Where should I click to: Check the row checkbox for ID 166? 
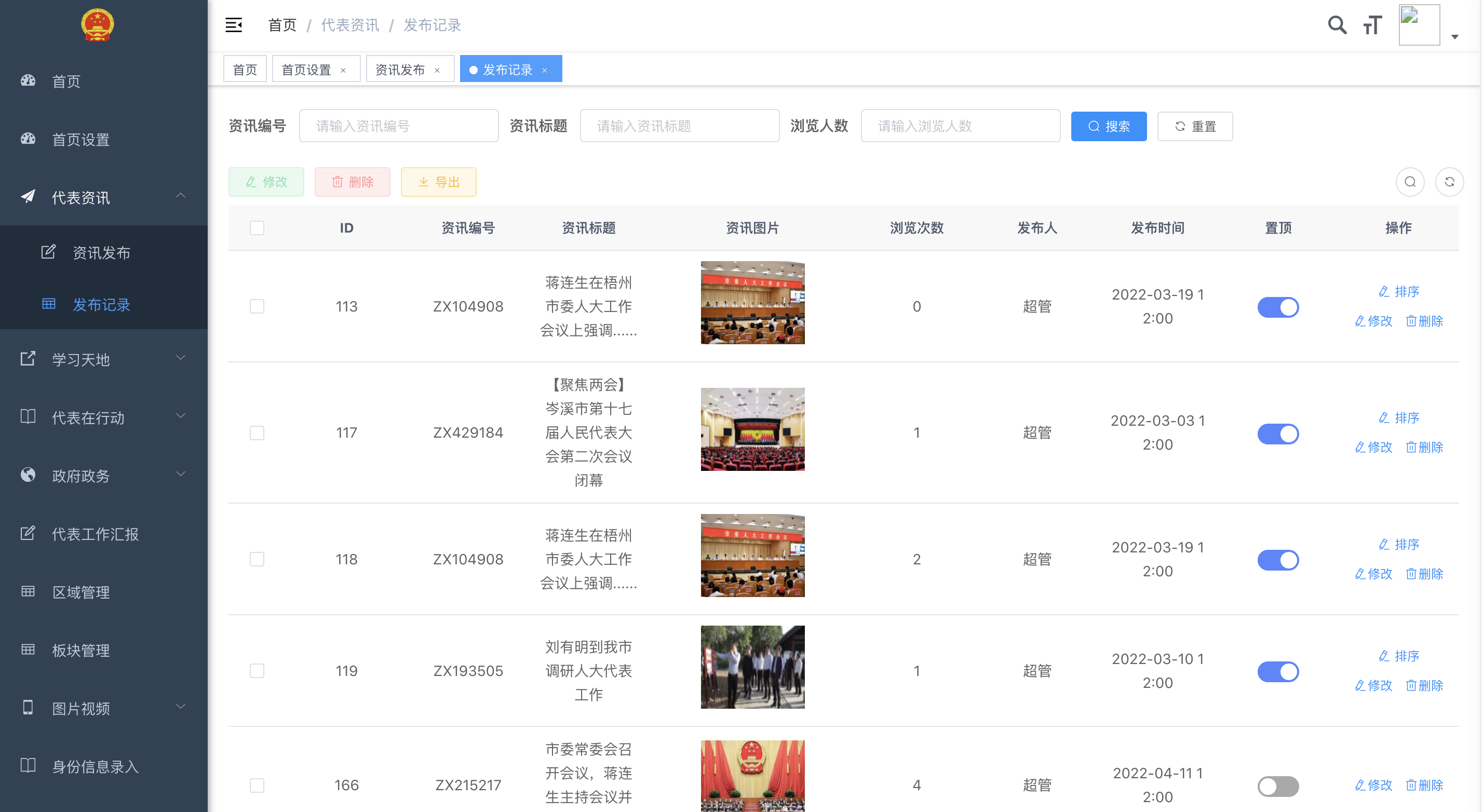(257, 786)
